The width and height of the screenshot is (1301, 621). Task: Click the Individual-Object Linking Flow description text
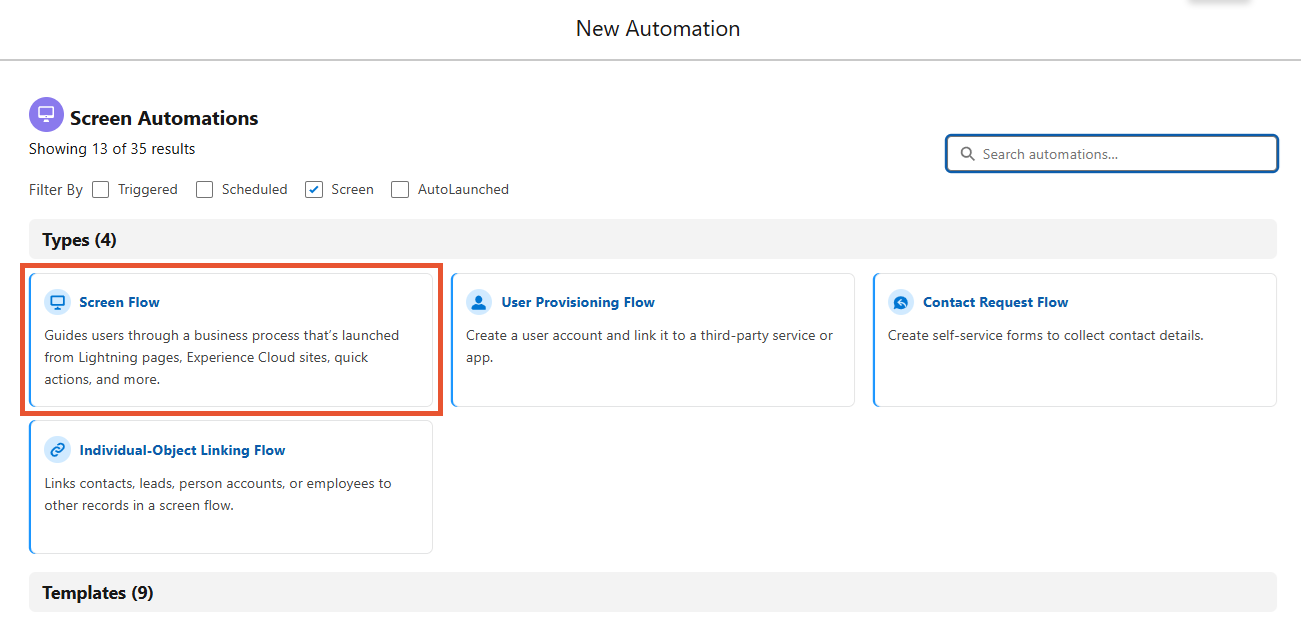click(x=218, y=494)
